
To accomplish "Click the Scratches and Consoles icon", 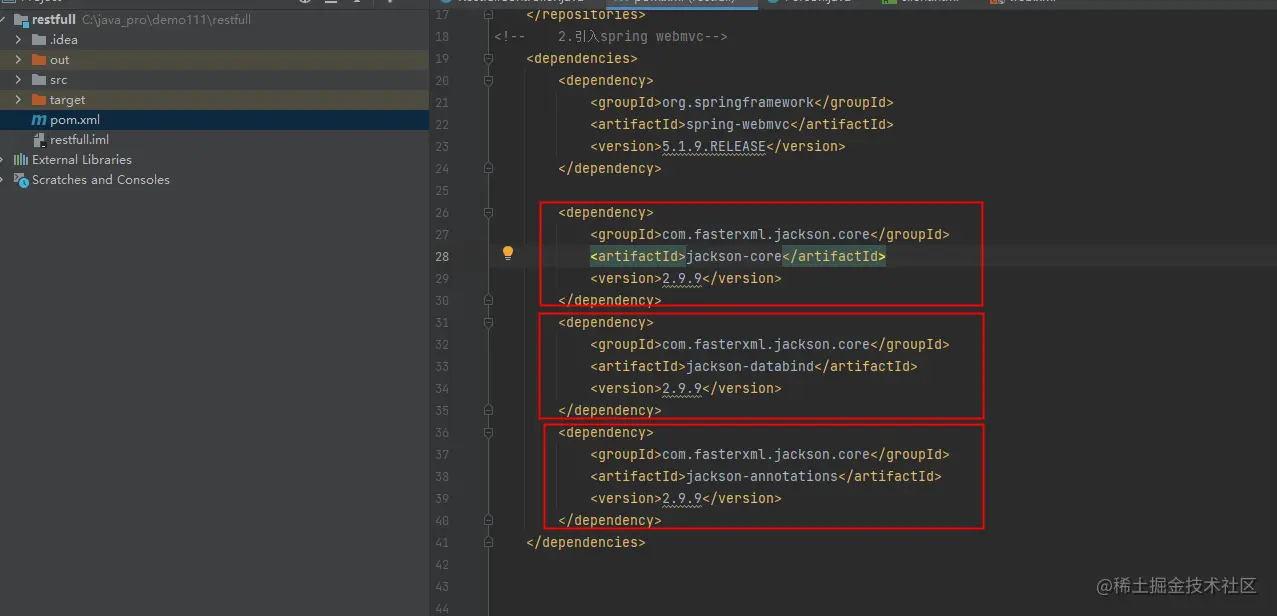I will click(20, 180).
